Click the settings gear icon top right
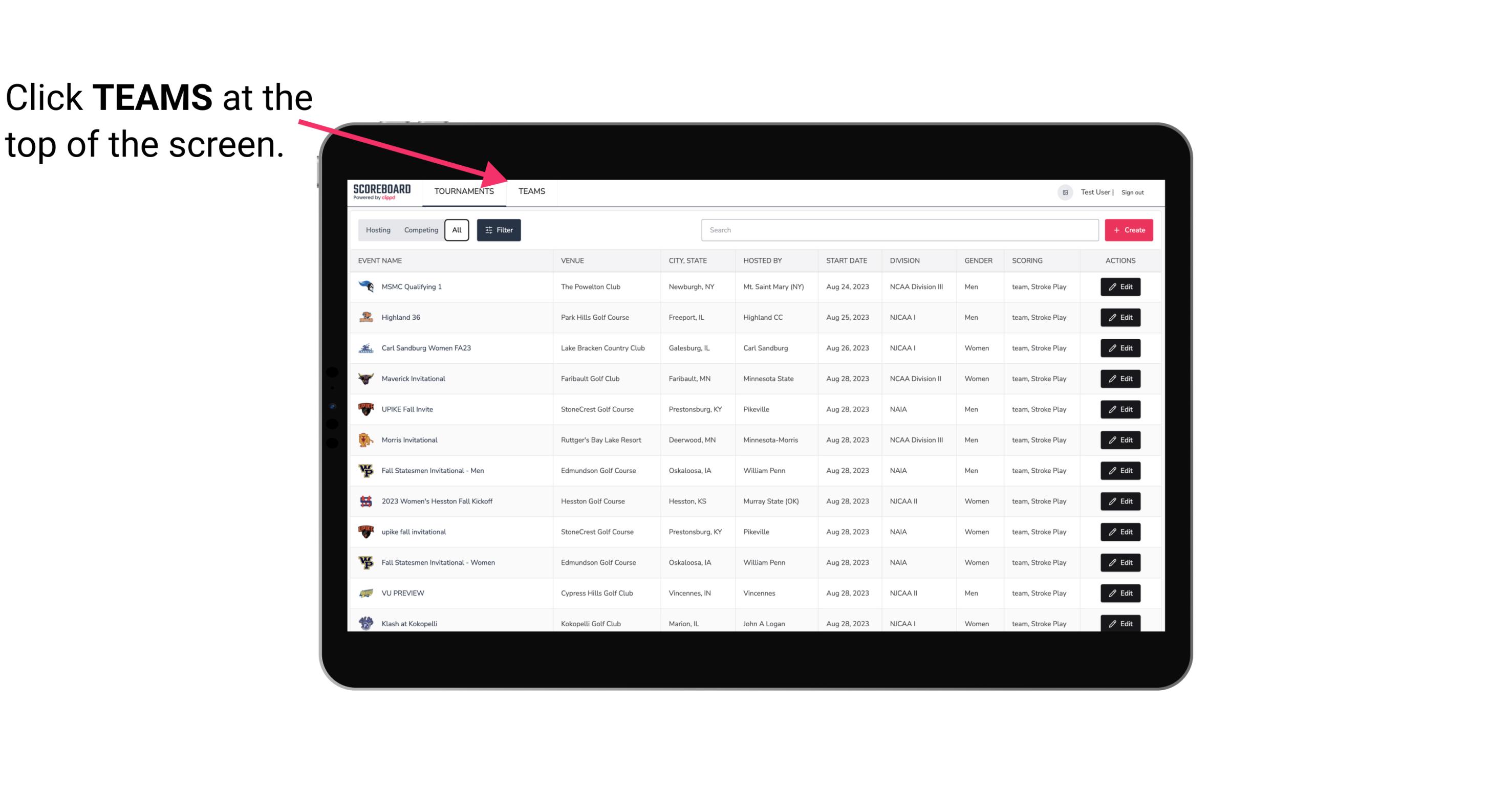 [1063, 191]
